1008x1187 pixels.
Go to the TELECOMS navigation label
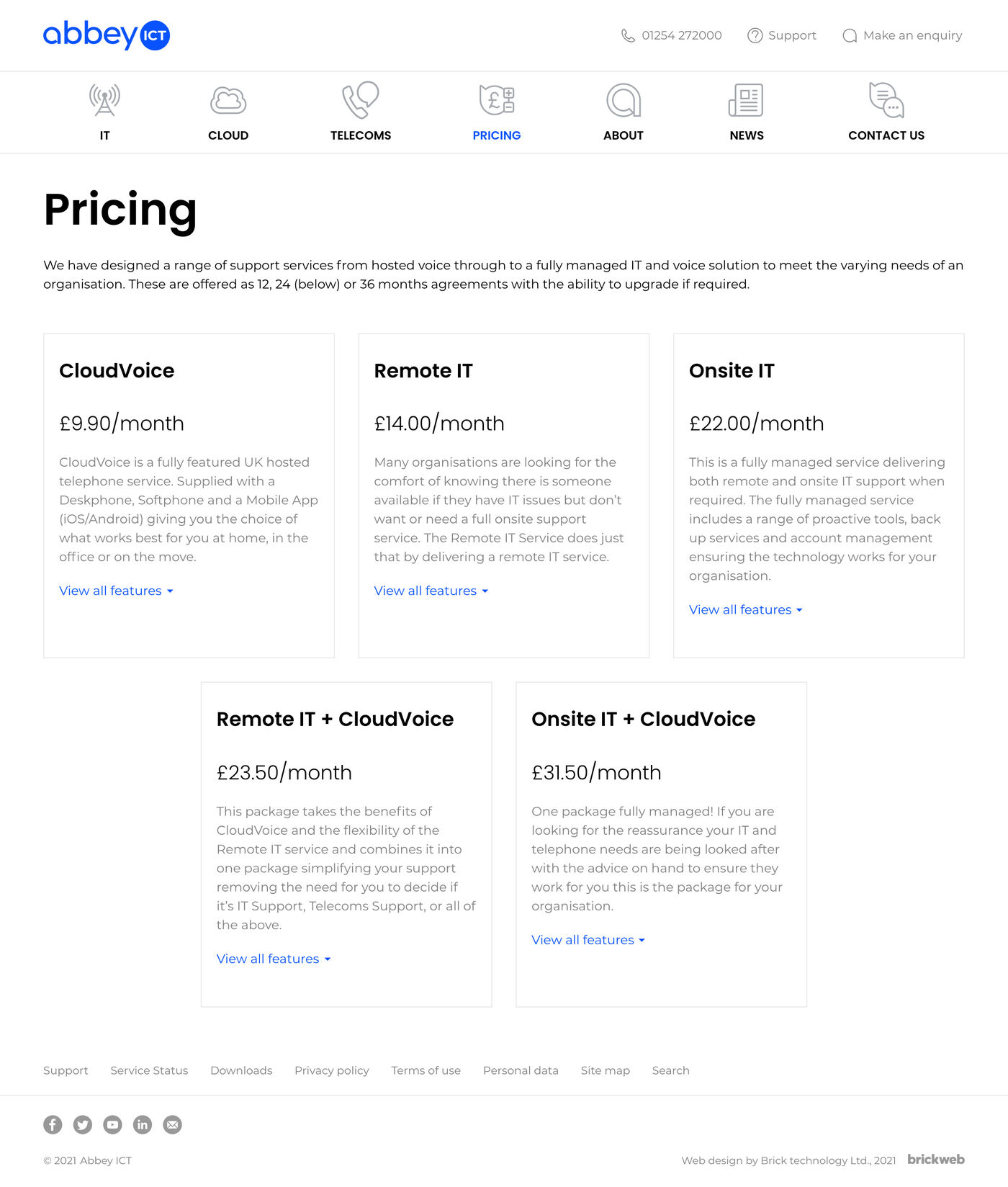click(x=360, y=135)
